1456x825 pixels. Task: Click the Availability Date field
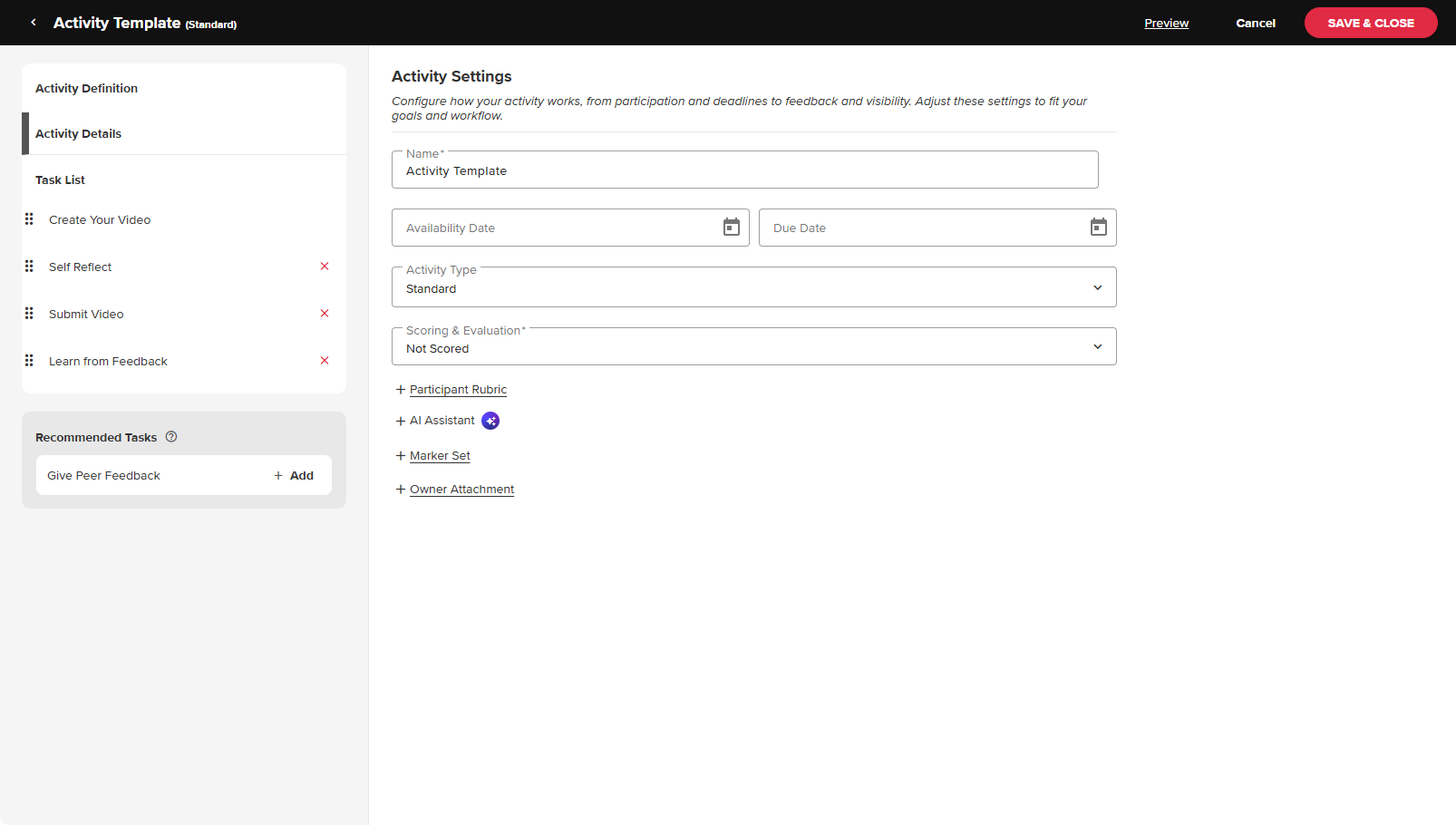pos(570,228)
